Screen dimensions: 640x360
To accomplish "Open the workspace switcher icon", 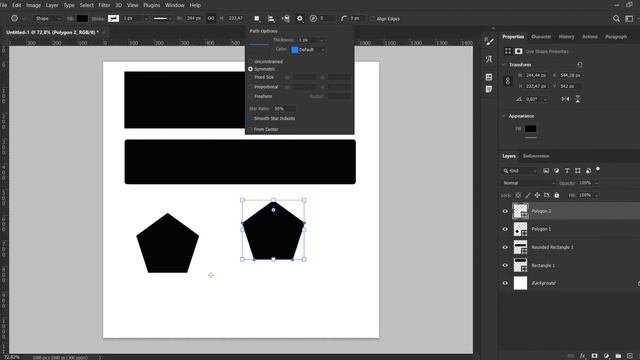I will pos(629,18).
